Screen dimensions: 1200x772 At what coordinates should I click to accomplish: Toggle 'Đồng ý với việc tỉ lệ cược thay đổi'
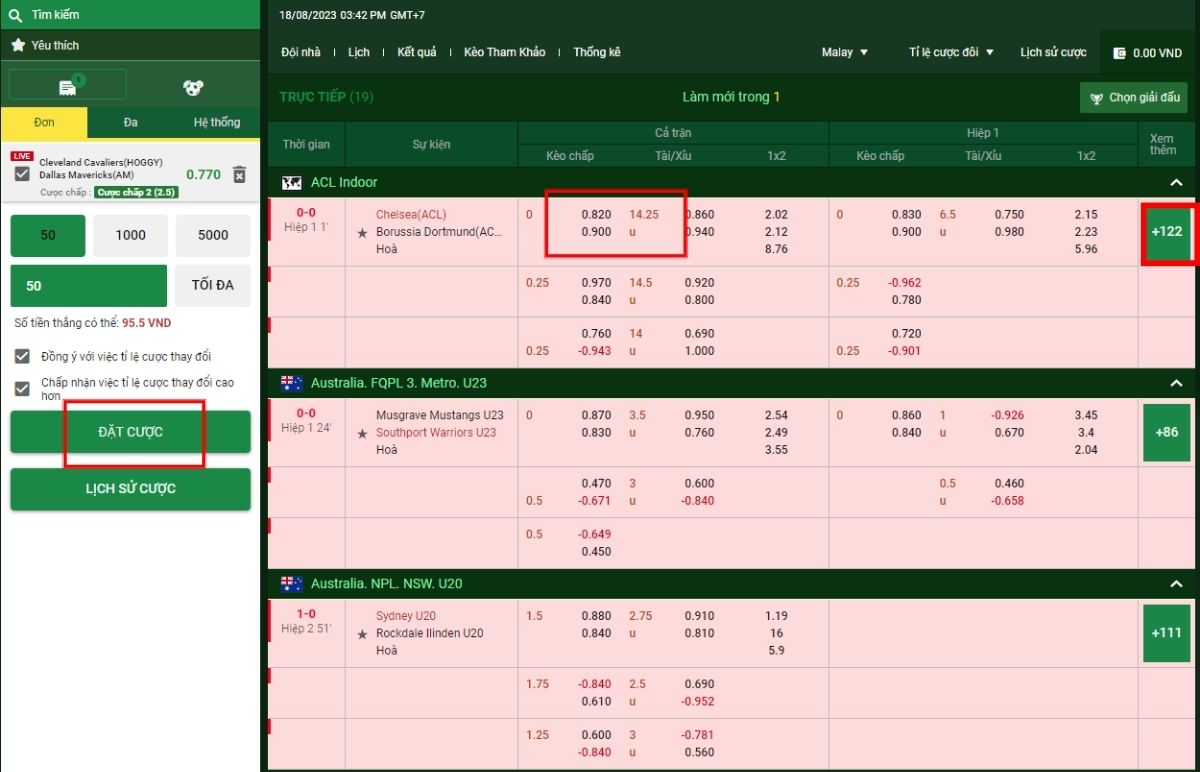[22, 356]
